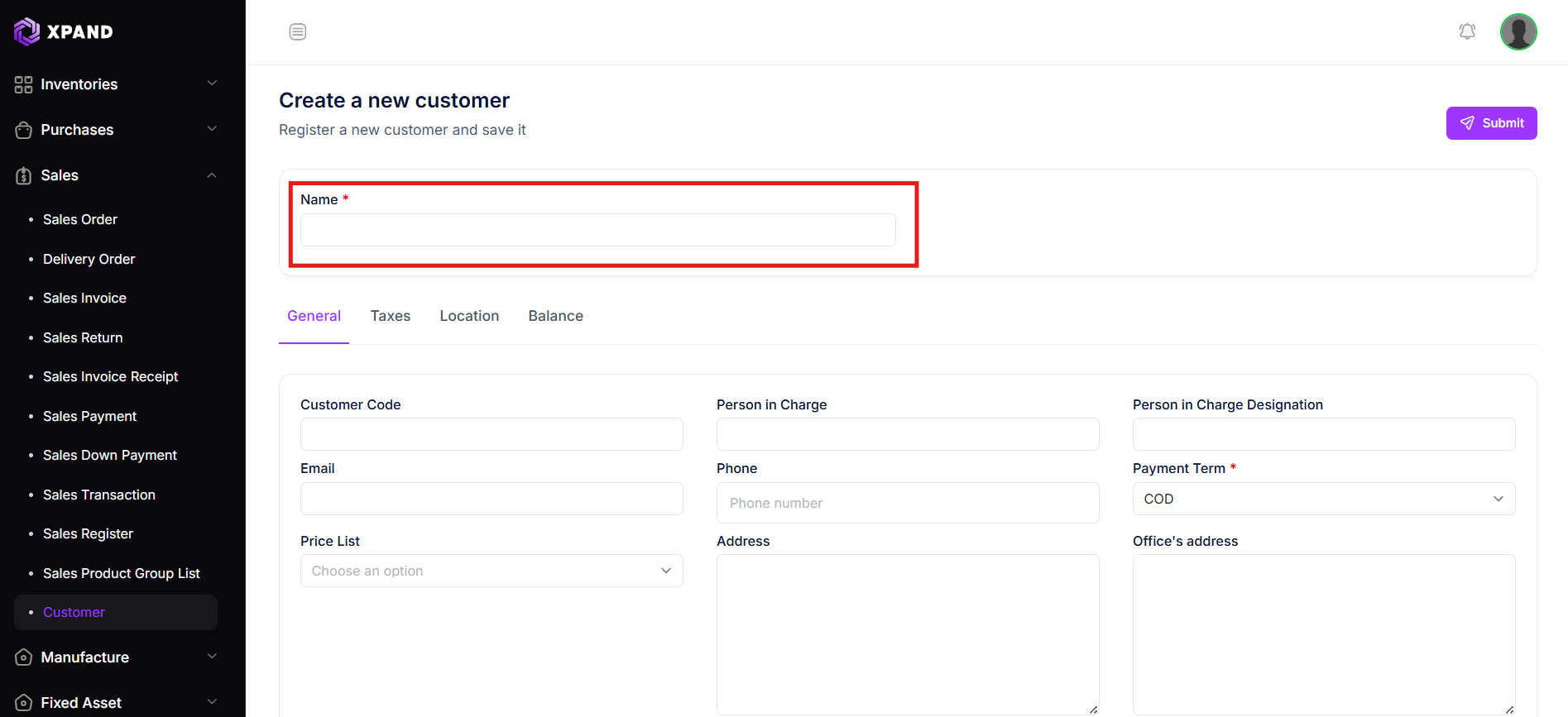The width and height of the screenshot is (1568, 717).
Task: Click the Manufacture hexagon icon
Action: point(23,657)
